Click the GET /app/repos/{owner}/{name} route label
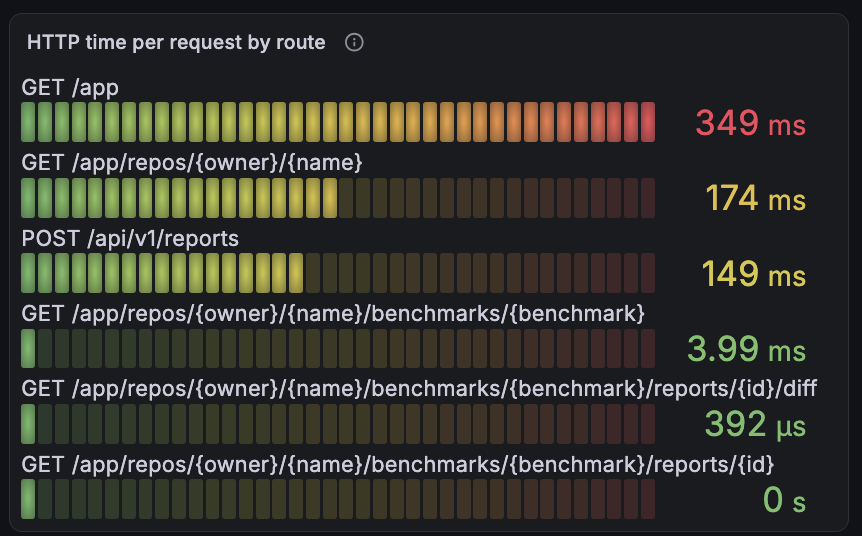862x536 pixels. pos(192,163)
